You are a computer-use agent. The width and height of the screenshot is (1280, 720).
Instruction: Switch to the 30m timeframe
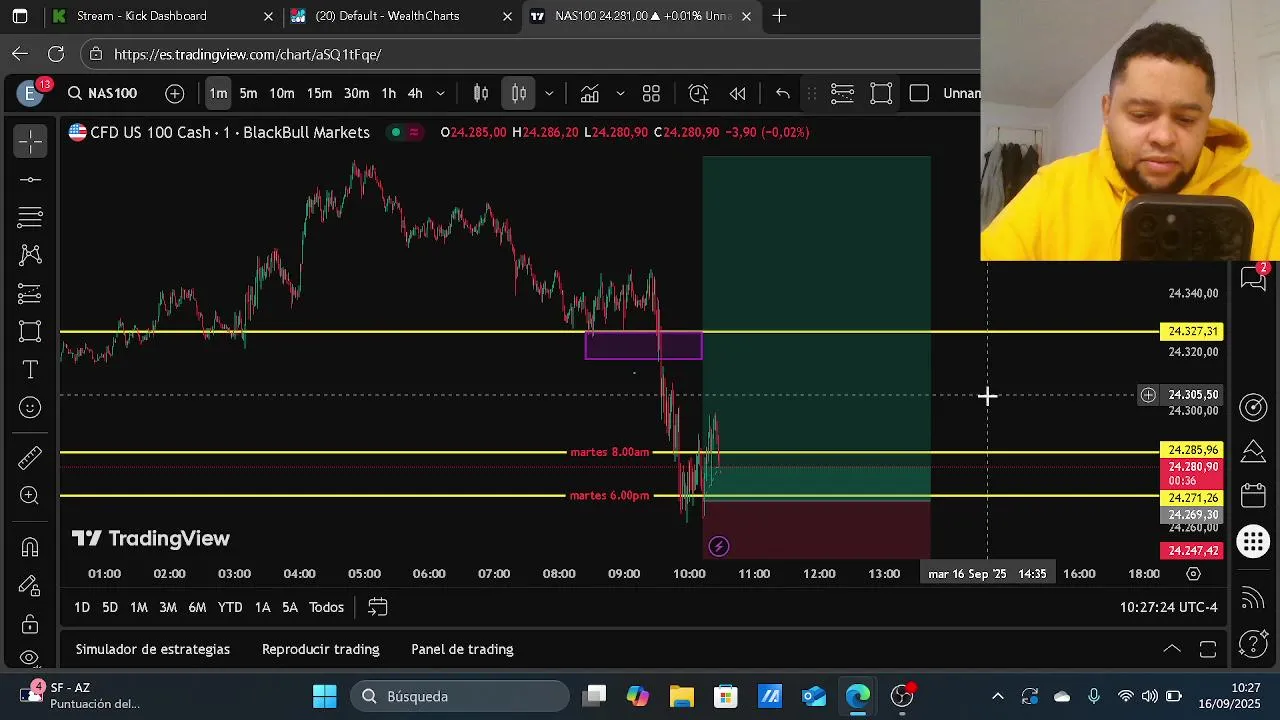356,93
